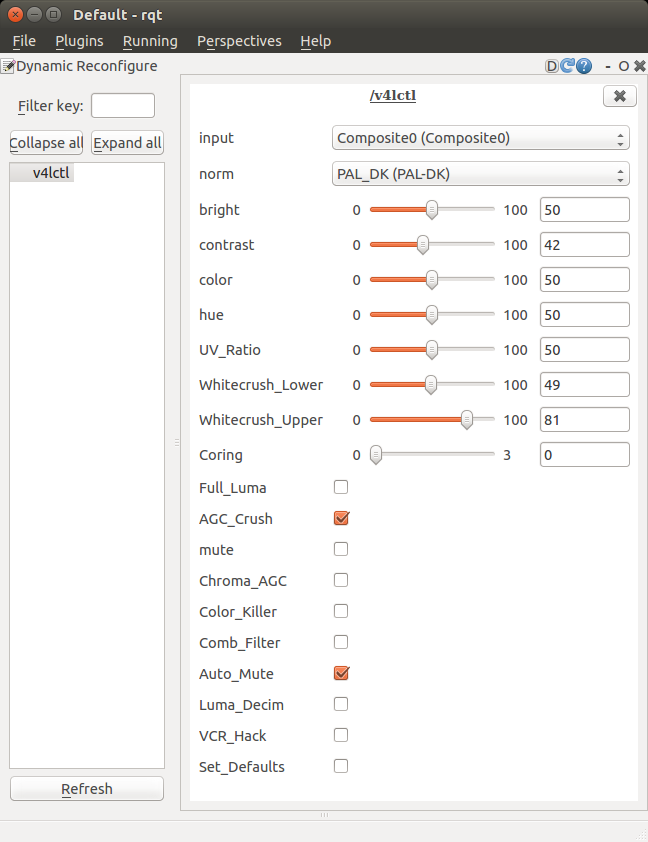Click the Expand all button
The height and width of the screenshot is (842, 648).
click(x=127, y=143)
